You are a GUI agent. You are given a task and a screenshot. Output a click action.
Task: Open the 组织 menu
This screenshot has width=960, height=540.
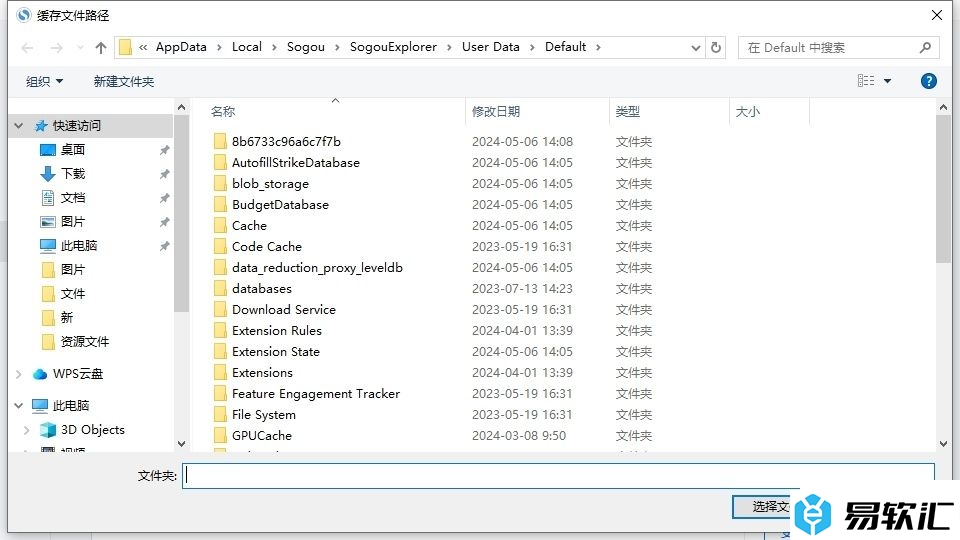tap(44, 81)
